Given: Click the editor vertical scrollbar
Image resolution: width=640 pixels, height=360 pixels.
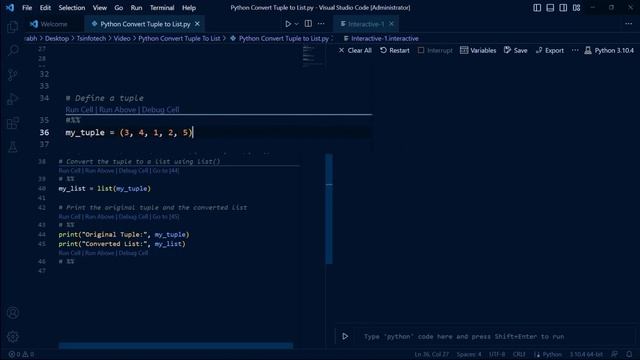Looking at the screenshot, I should [329, 209].
